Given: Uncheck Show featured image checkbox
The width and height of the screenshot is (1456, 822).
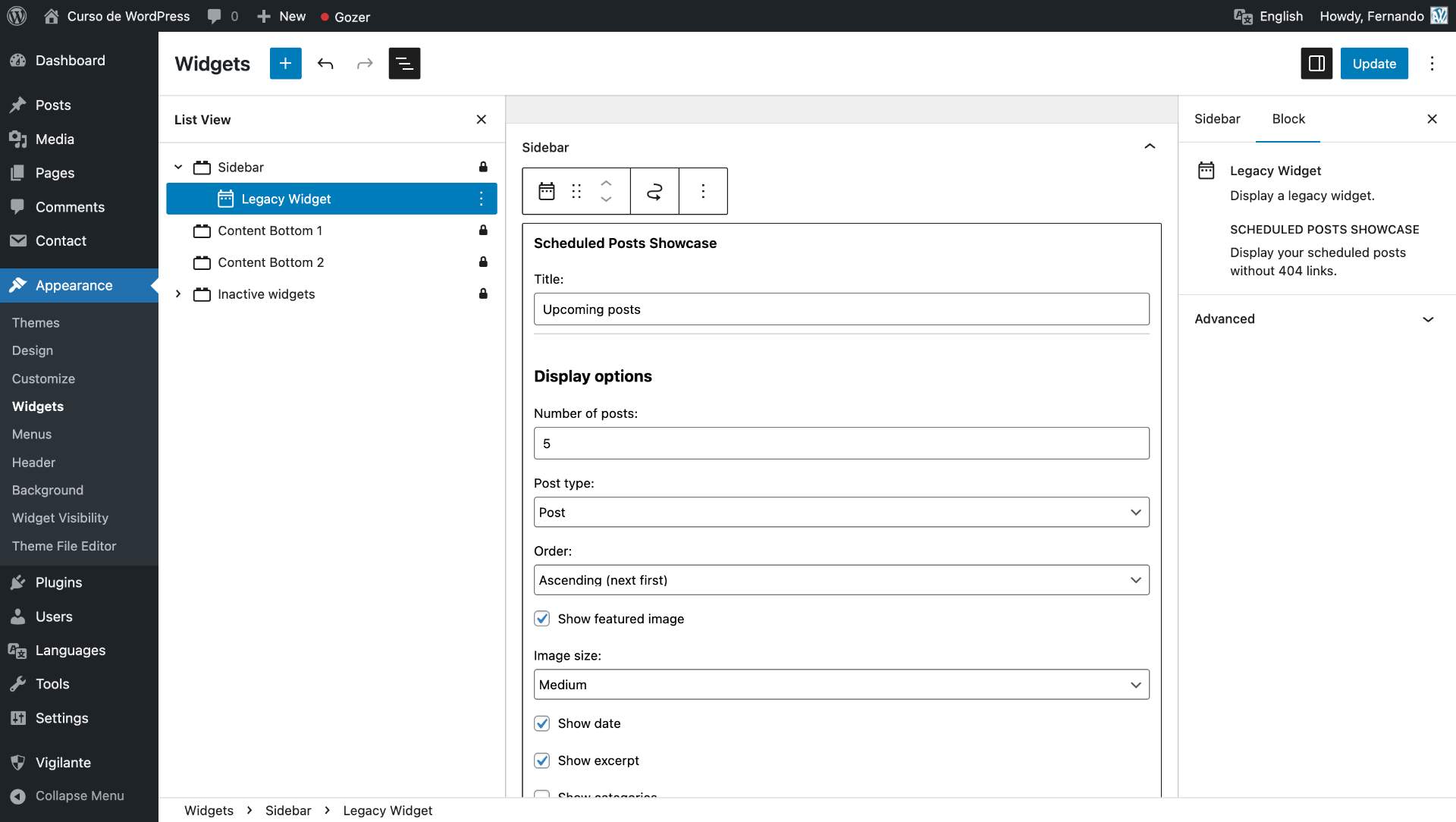Looking at the screenshot, I should (x=542, y=619).
